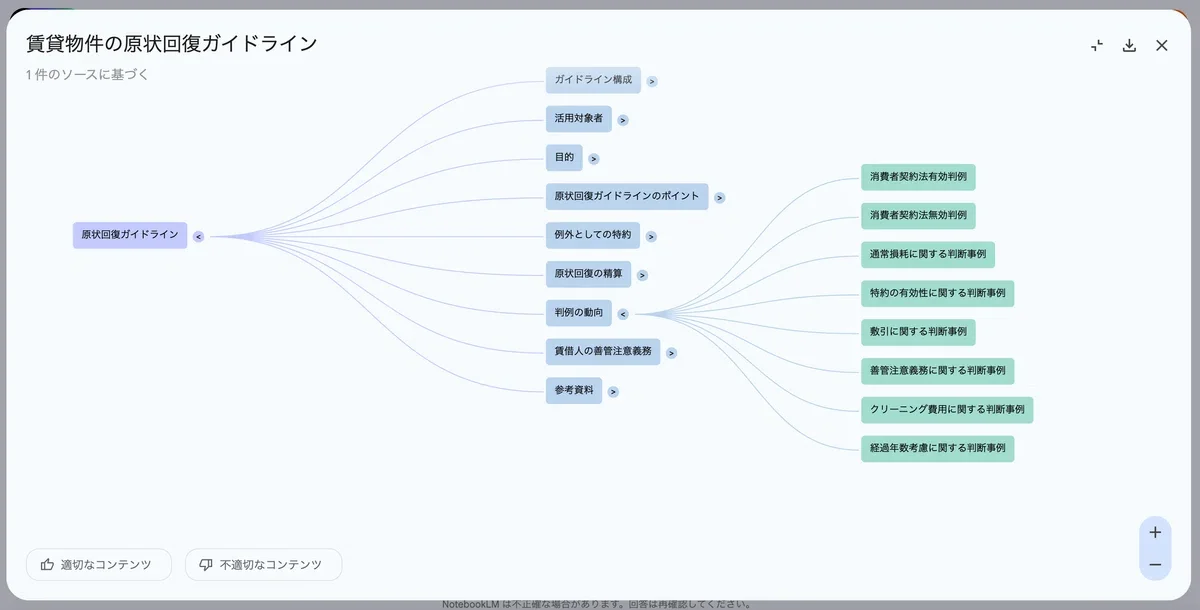Open the 参考資料 node

click(574, 391)
